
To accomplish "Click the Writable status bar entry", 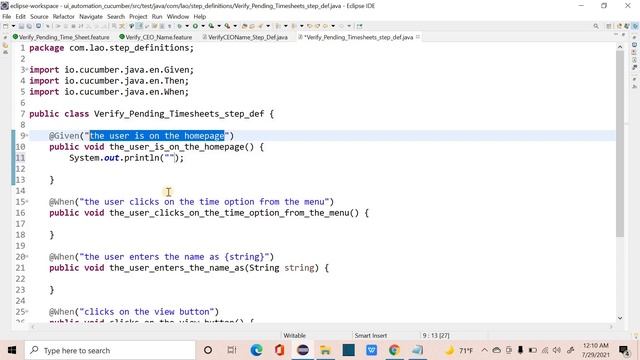I will (x=294, y=335).
